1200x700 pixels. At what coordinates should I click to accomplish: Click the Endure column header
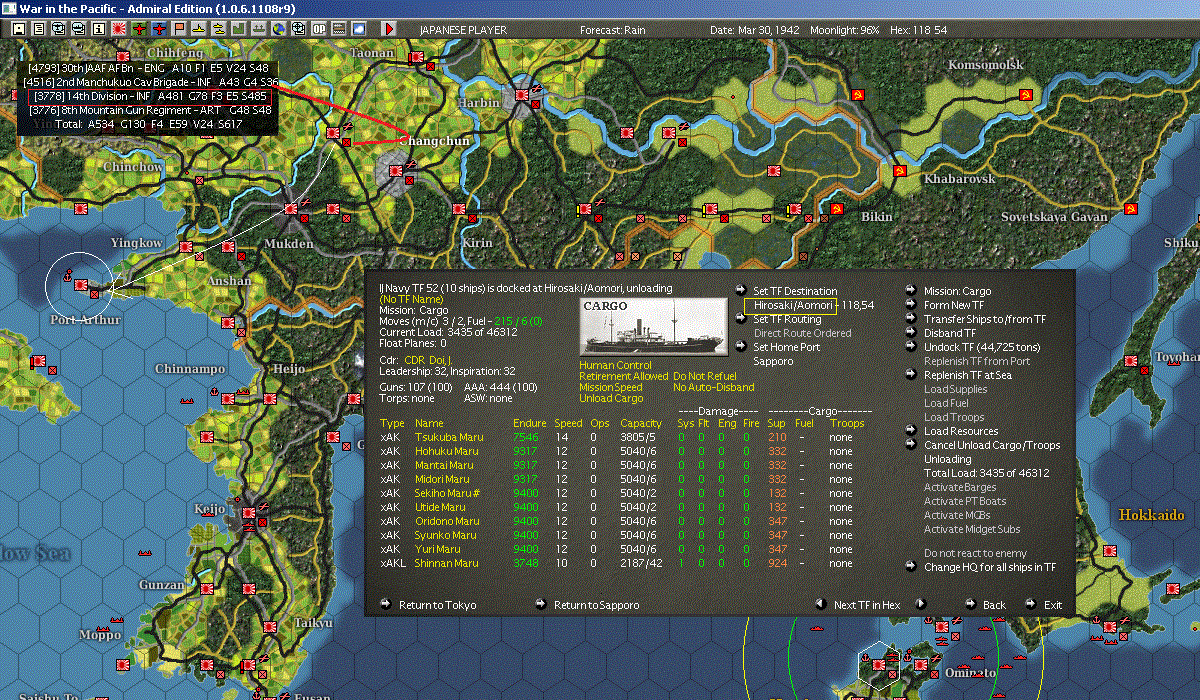tap(529, 423)
